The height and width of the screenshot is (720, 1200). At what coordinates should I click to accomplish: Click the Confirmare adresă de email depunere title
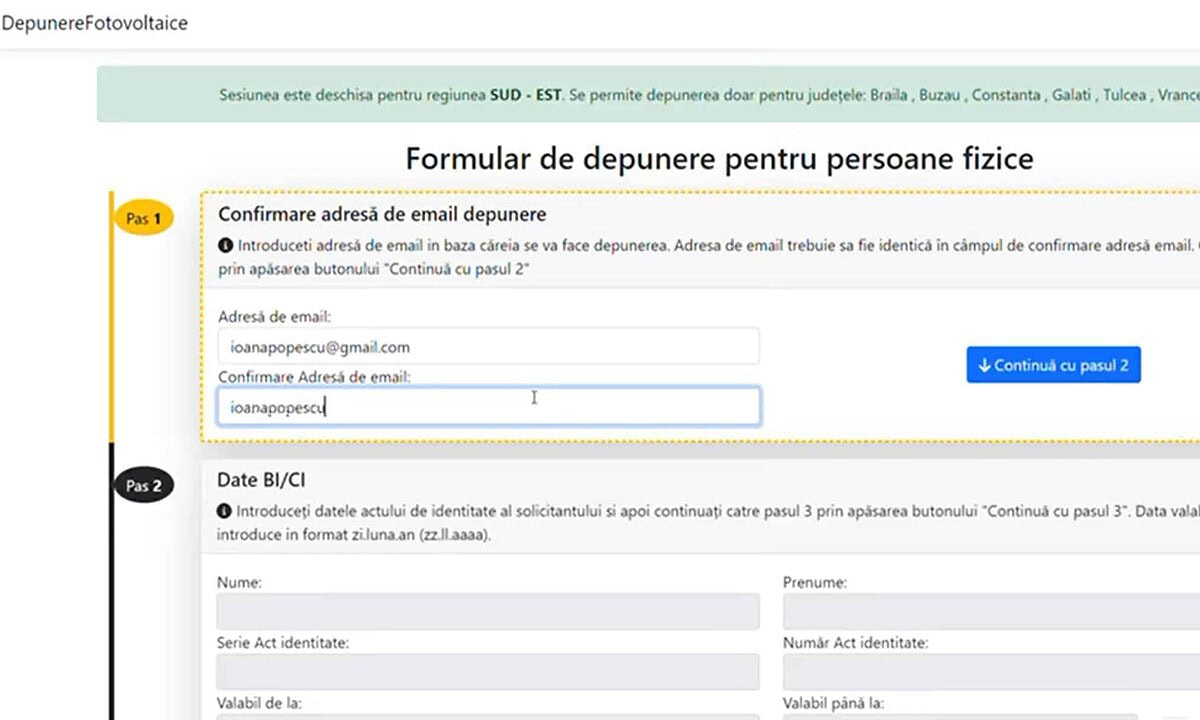pos(382,214)
